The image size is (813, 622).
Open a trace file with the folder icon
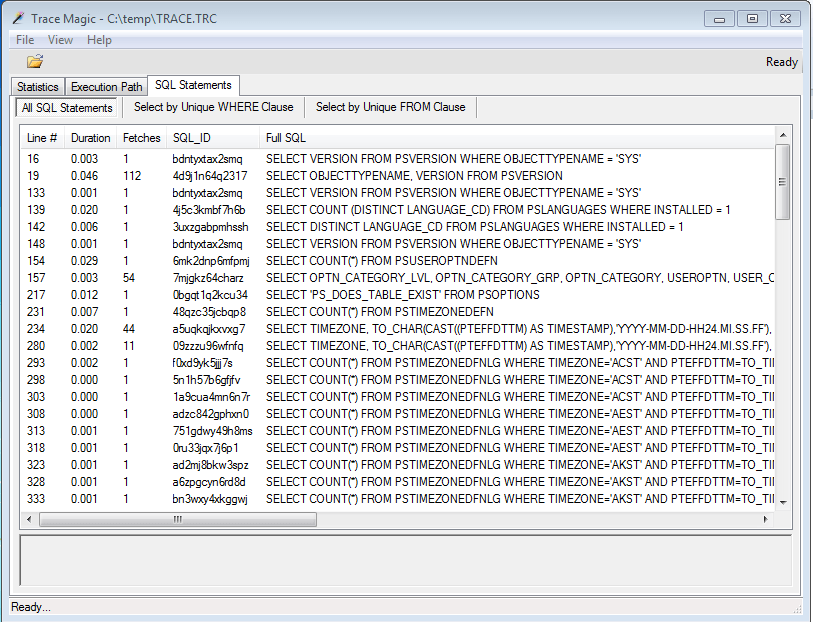[x=34, y=61]
